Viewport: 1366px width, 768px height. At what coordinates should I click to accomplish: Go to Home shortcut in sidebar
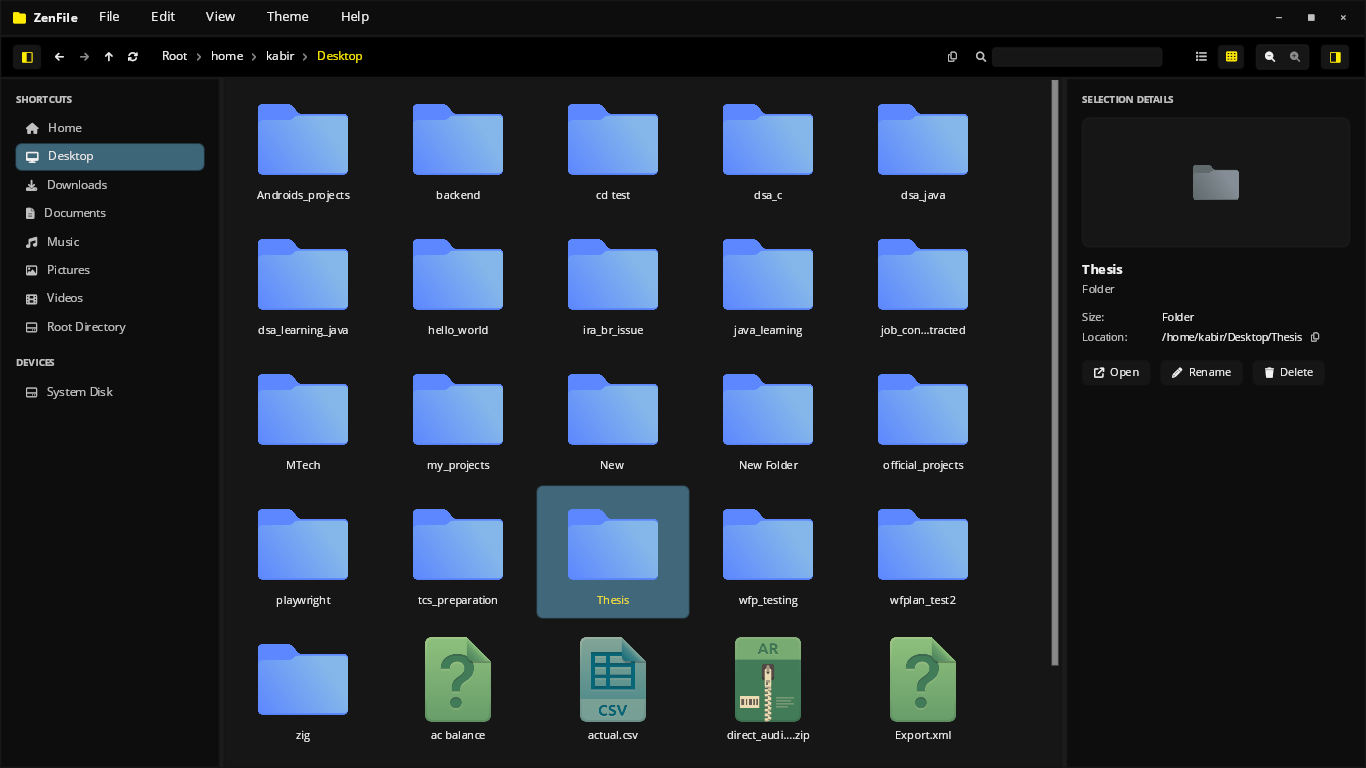tap(110, 128)
